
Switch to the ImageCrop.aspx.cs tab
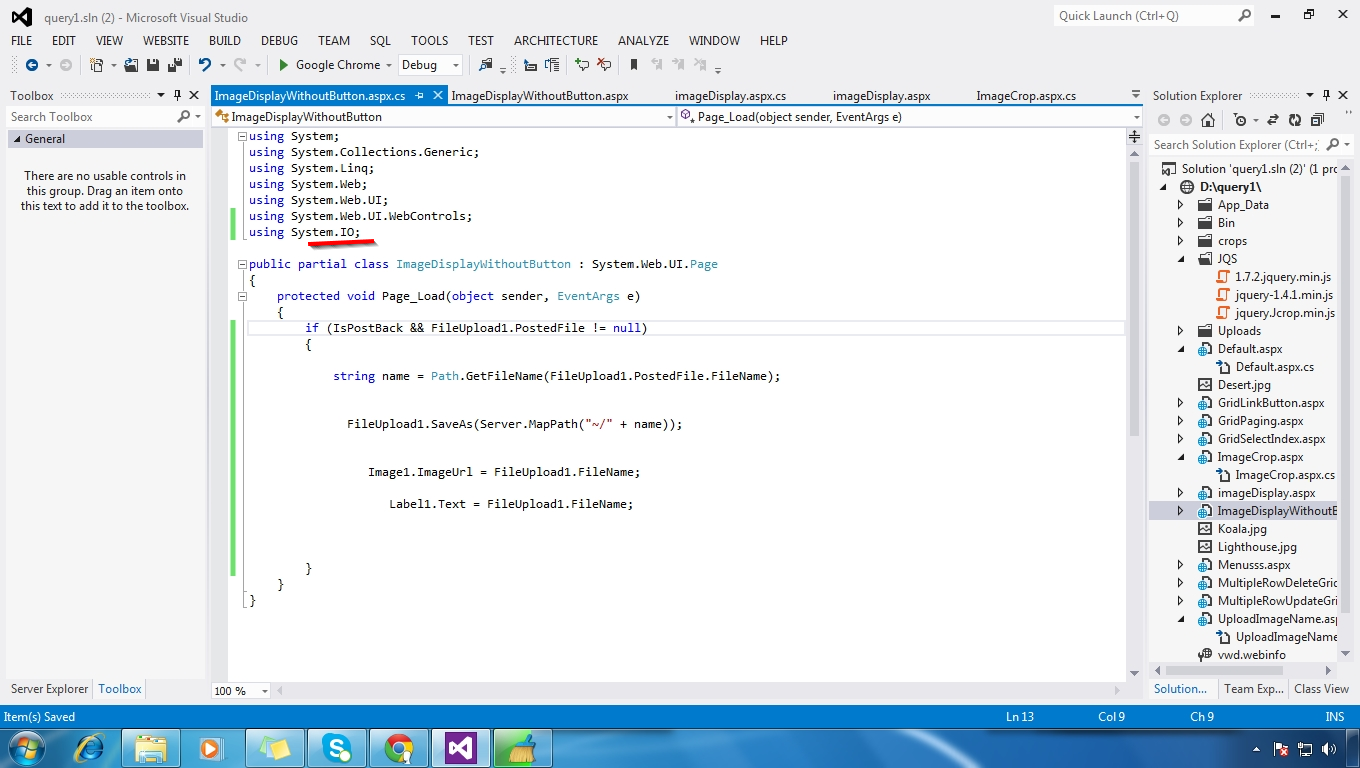click(x=1025, y=94)
